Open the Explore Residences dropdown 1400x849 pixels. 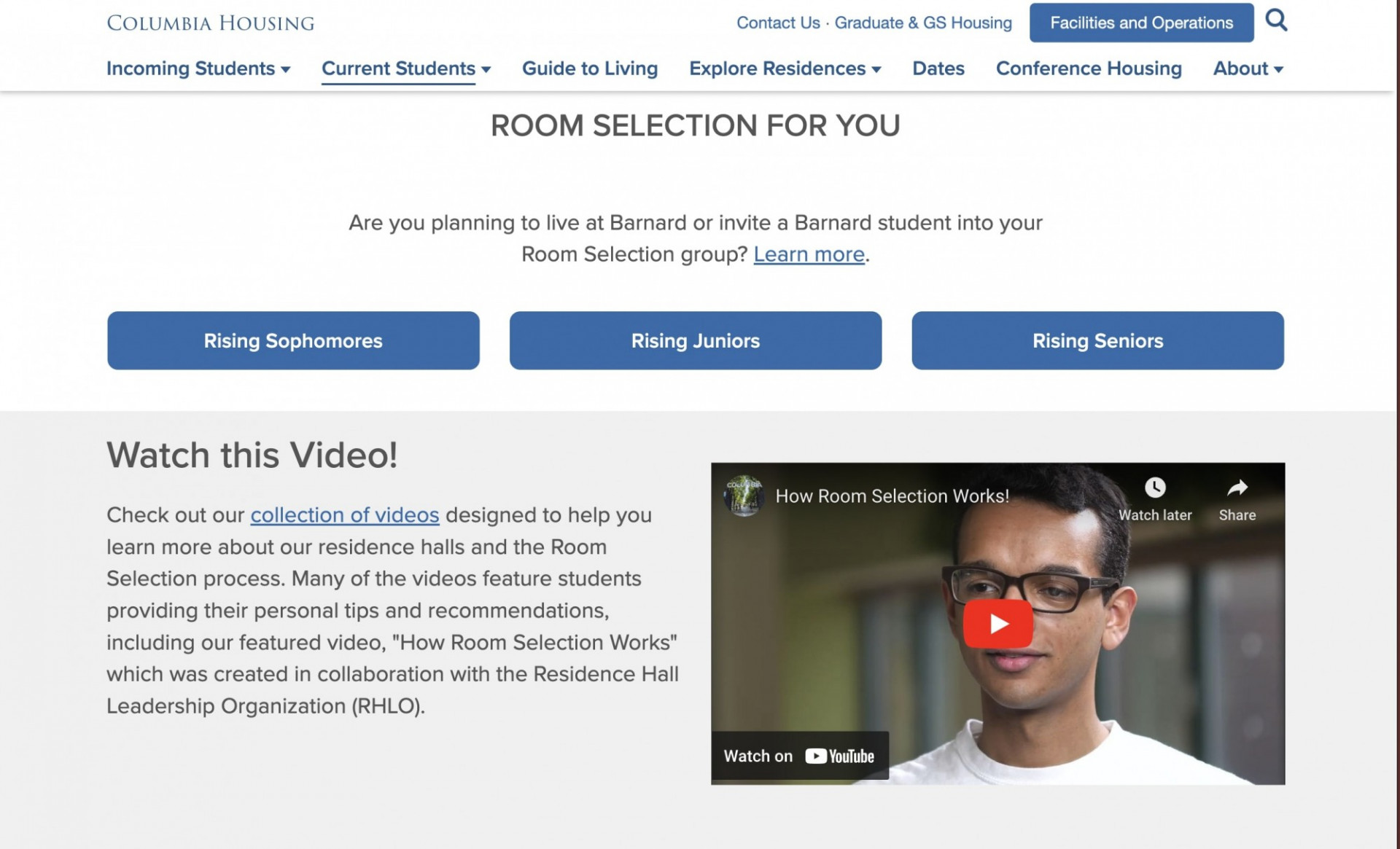785,69
